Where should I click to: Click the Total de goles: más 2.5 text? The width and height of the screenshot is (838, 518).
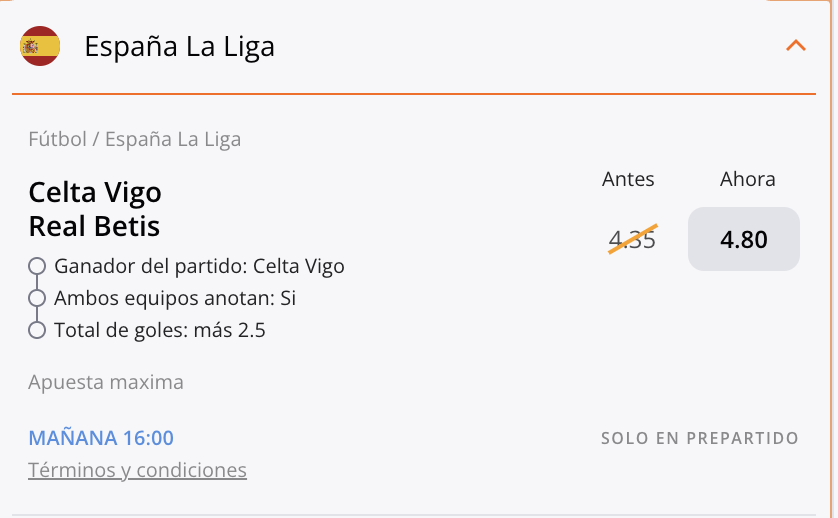[x=160, y=330]
